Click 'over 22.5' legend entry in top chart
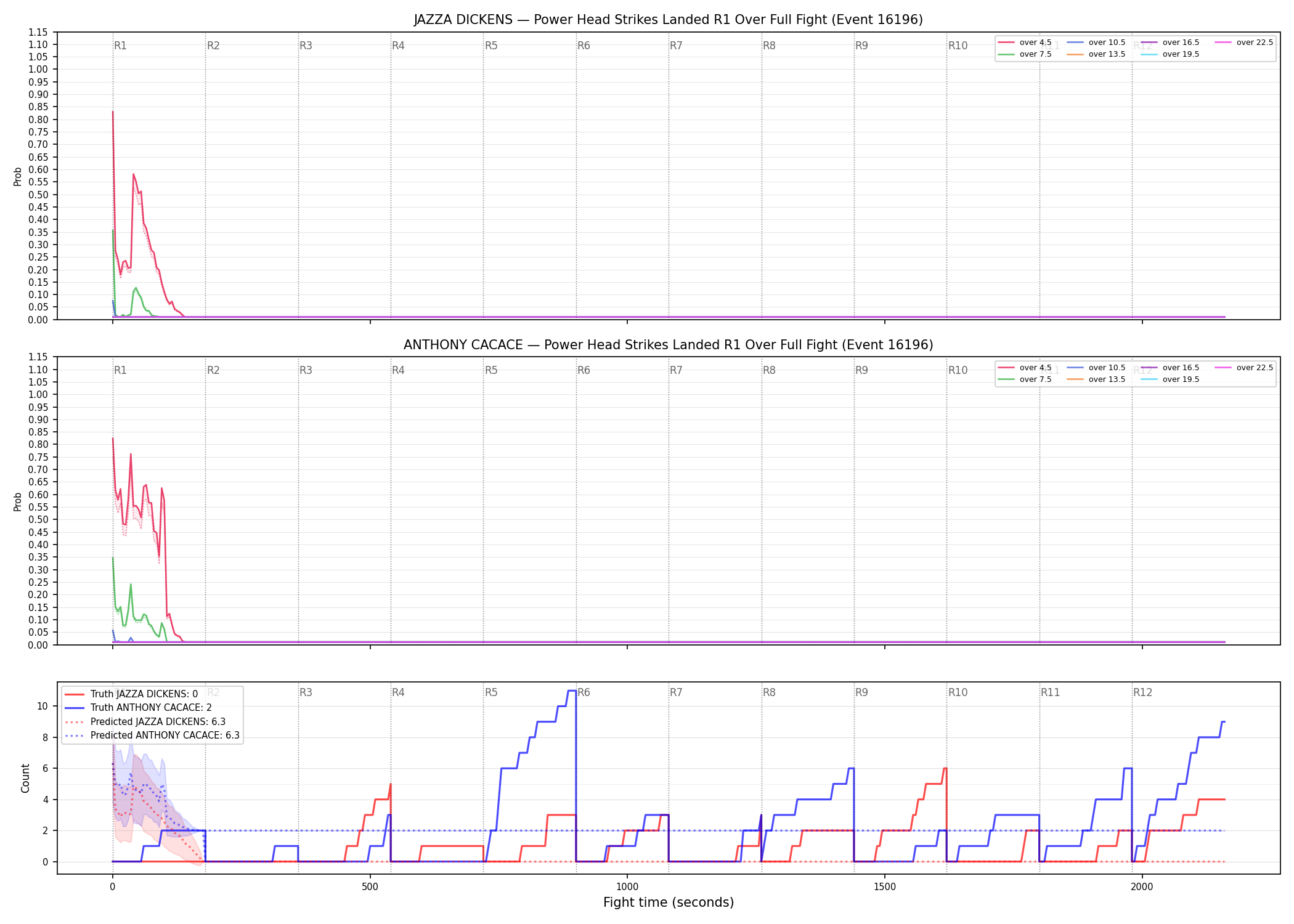This screenshot has height=924, width=1294. (x=1243, y=43)
